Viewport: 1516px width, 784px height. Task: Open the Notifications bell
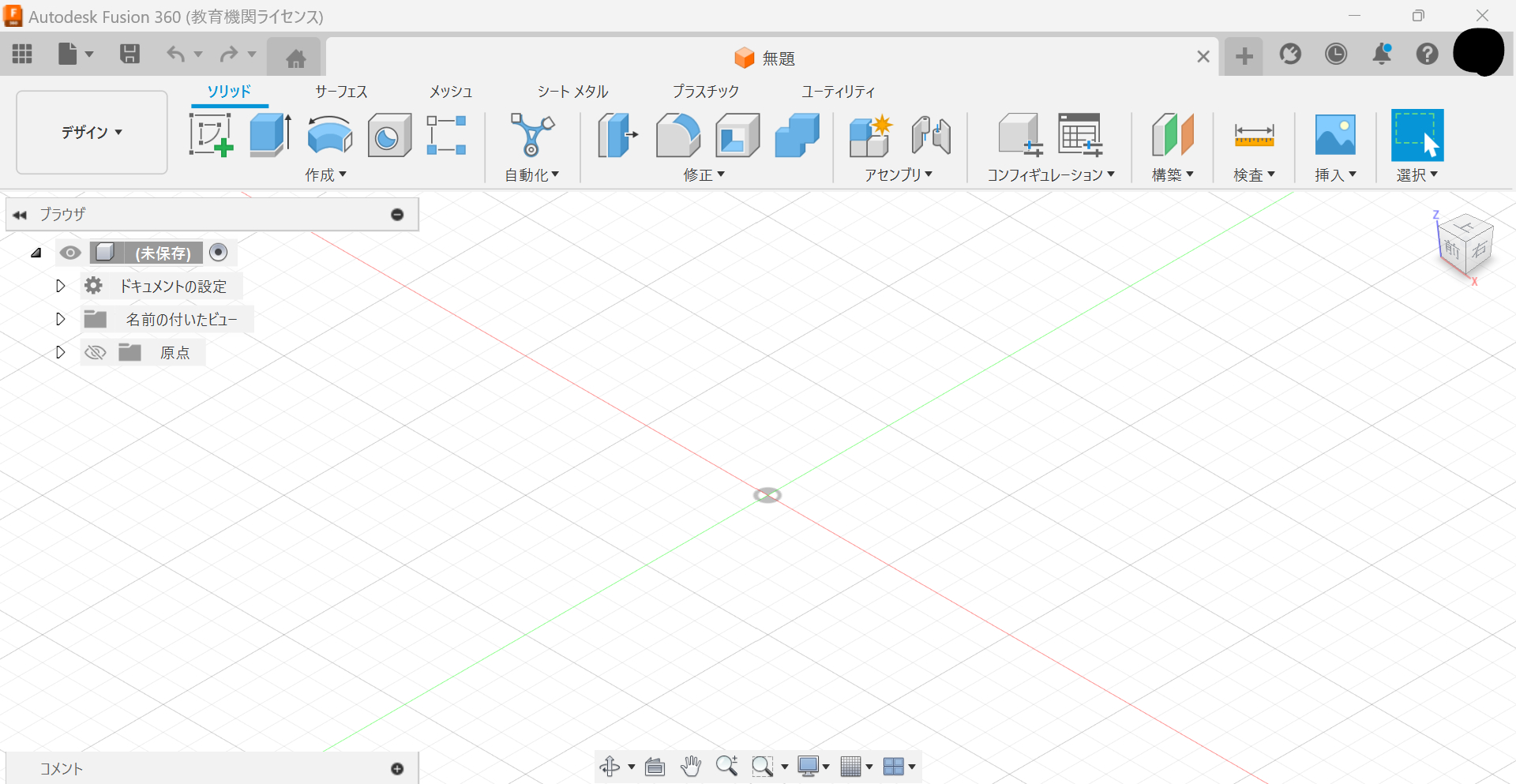tap(1382, 54)
